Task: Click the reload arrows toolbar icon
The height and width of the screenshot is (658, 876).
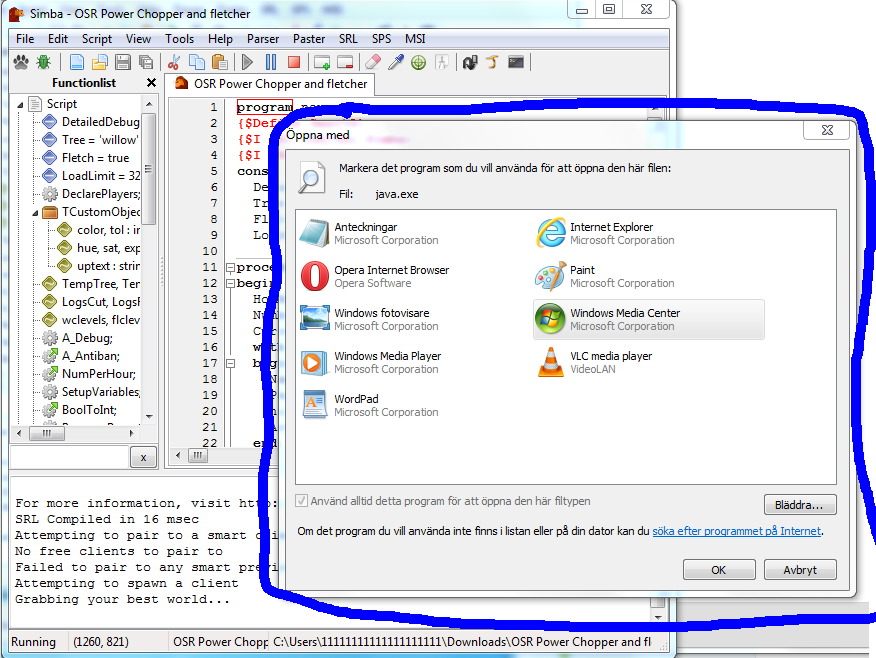Action: point(470,62)
